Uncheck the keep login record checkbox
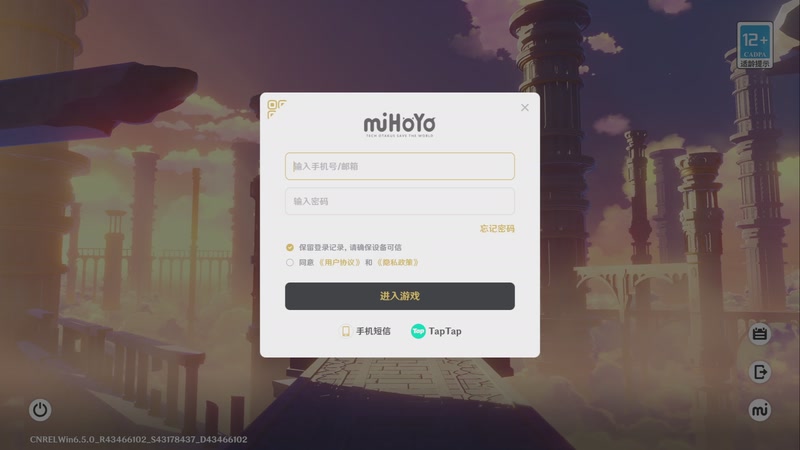The width and height of the screenshot is (800, 450). [x=290, y=247]
